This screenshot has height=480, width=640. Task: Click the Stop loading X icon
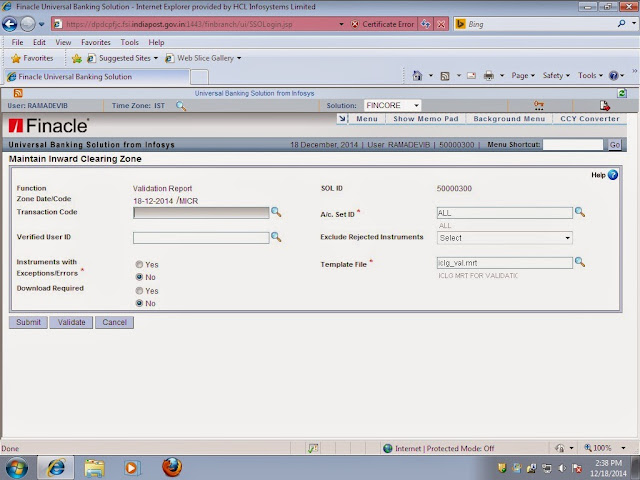(441, 24)
